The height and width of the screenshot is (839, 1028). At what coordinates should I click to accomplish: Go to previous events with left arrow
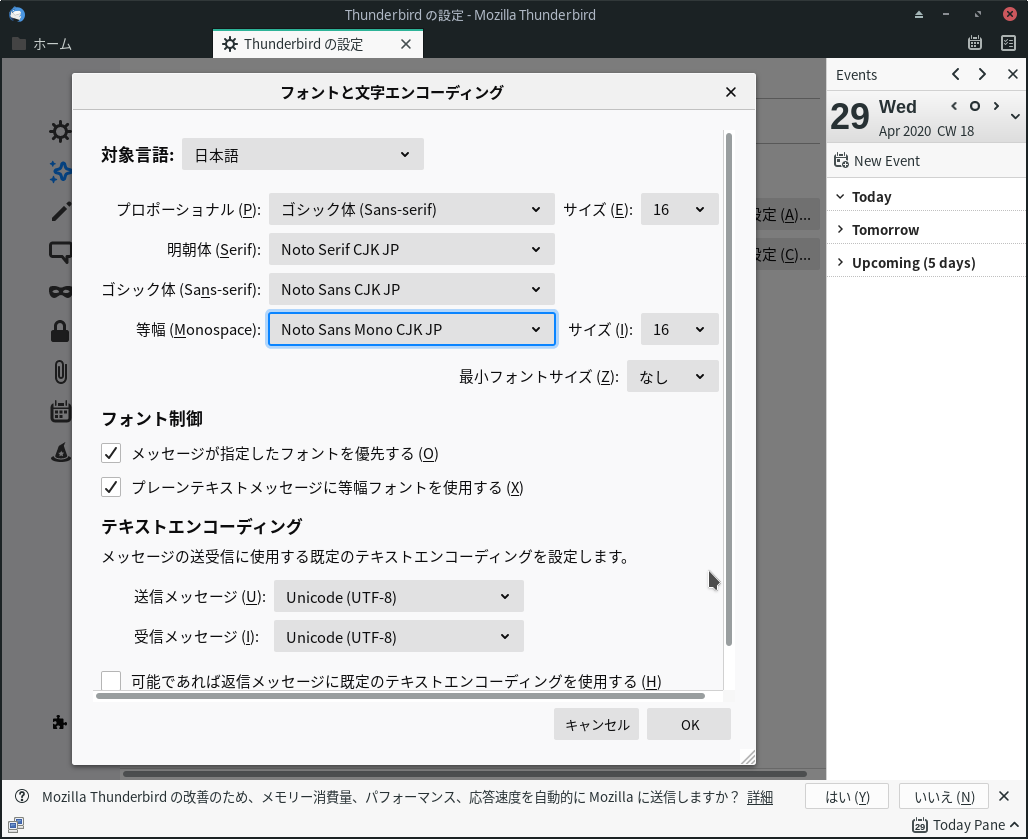coord(956,74)
